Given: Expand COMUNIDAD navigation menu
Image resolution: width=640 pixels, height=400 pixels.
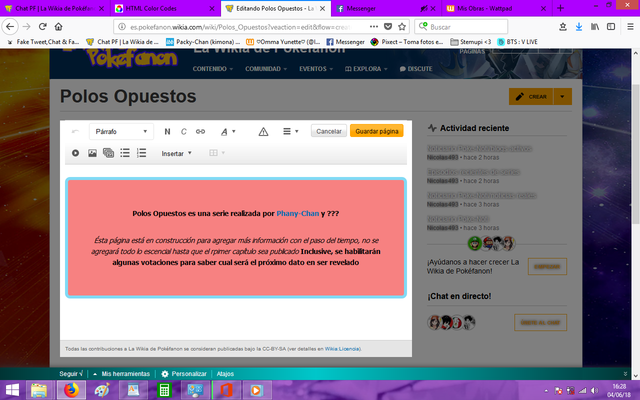Looking at the screenshot, I should 266,69.
